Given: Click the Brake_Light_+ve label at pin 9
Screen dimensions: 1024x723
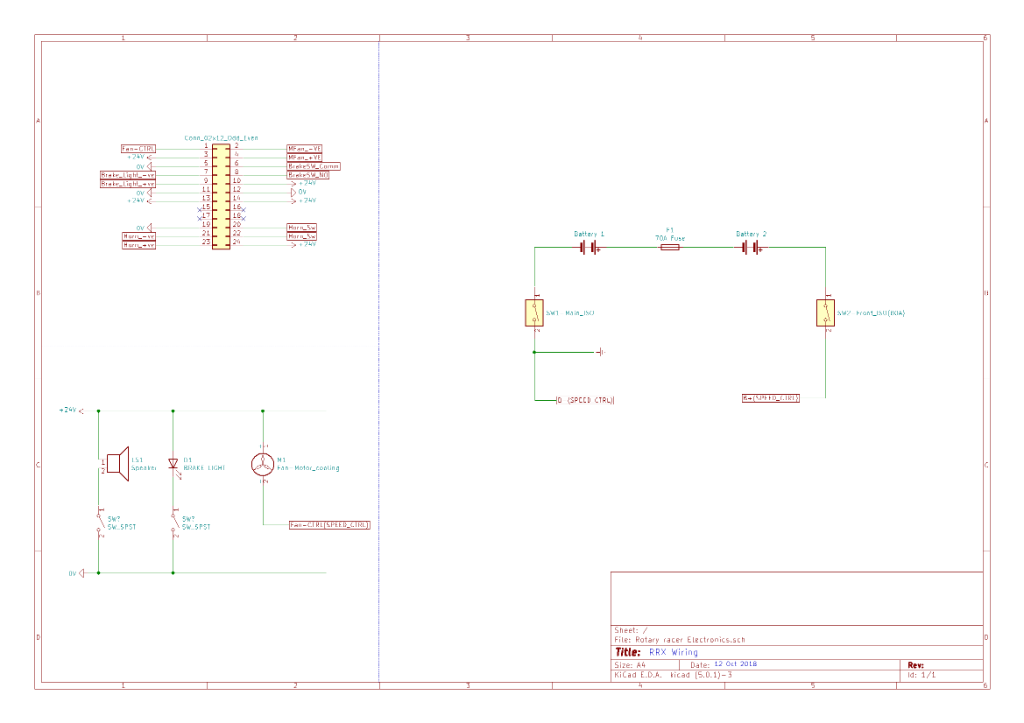Looking at the screenshot, I should pos(128,184).
